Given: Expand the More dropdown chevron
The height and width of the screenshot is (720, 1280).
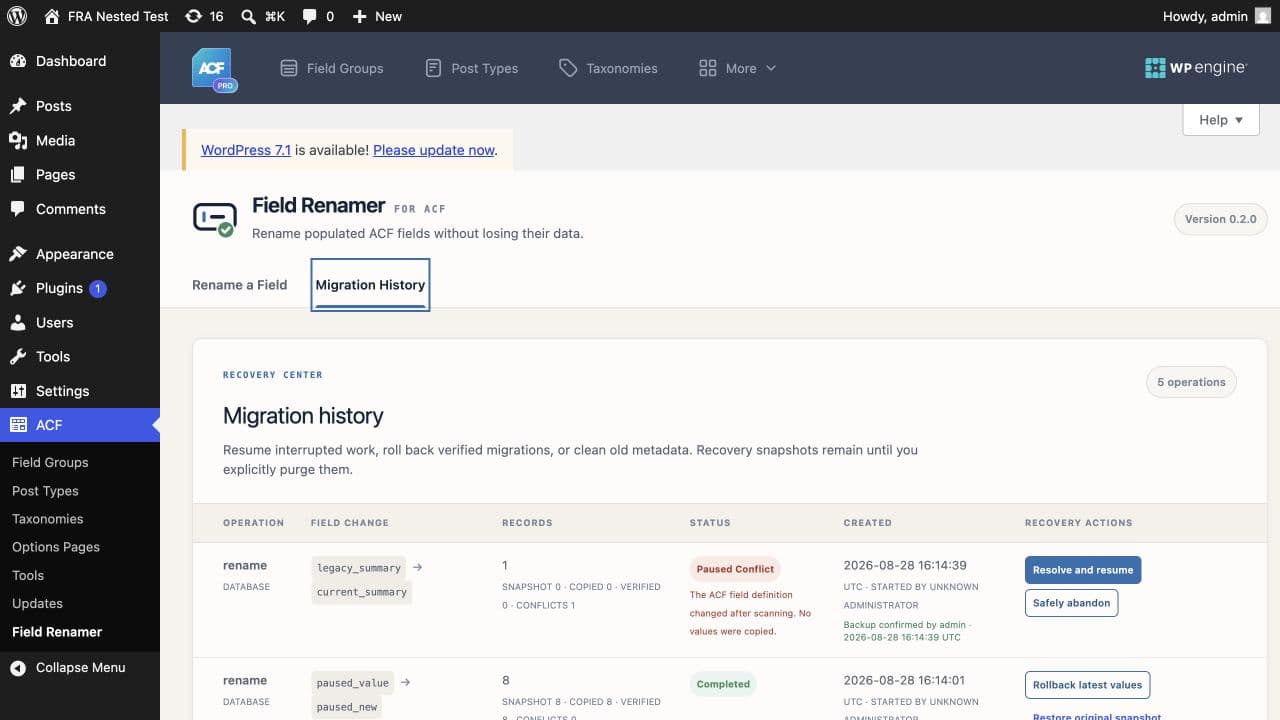Looking at the screenshot, I should 771,68.
